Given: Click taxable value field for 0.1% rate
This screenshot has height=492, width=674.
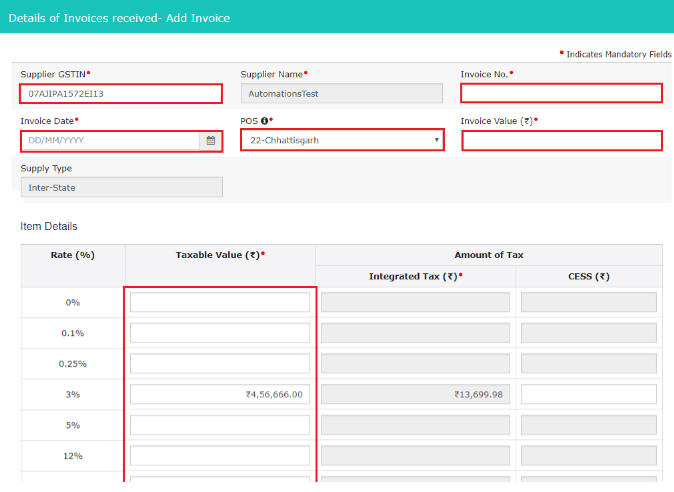Looking at the screenshot, I should click(220, 333).
